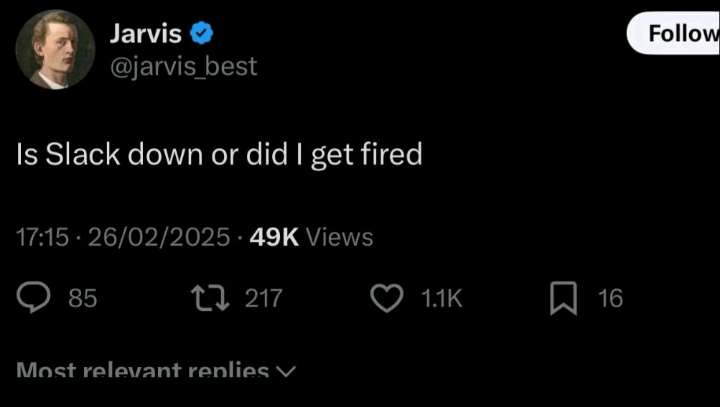Click the 217 reposts count
This screenshot has width=720, height=407.
[x=264, y=298]
